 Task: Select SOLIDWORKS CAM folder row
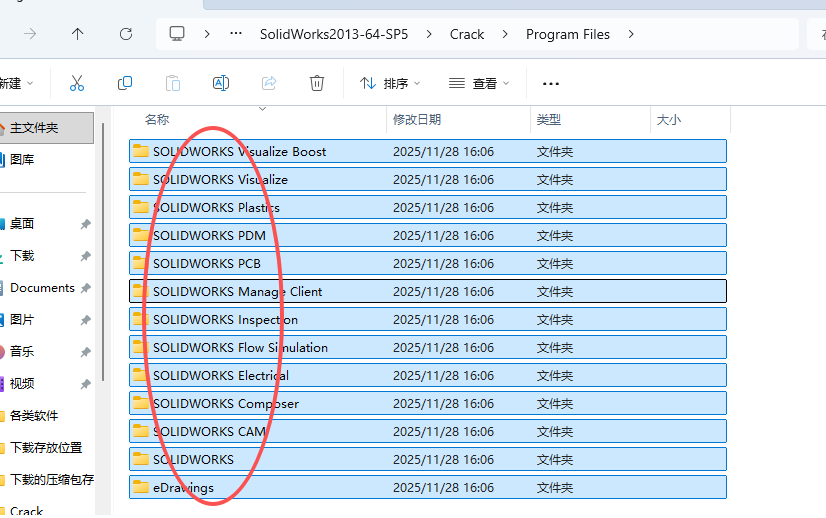(428, 431)
